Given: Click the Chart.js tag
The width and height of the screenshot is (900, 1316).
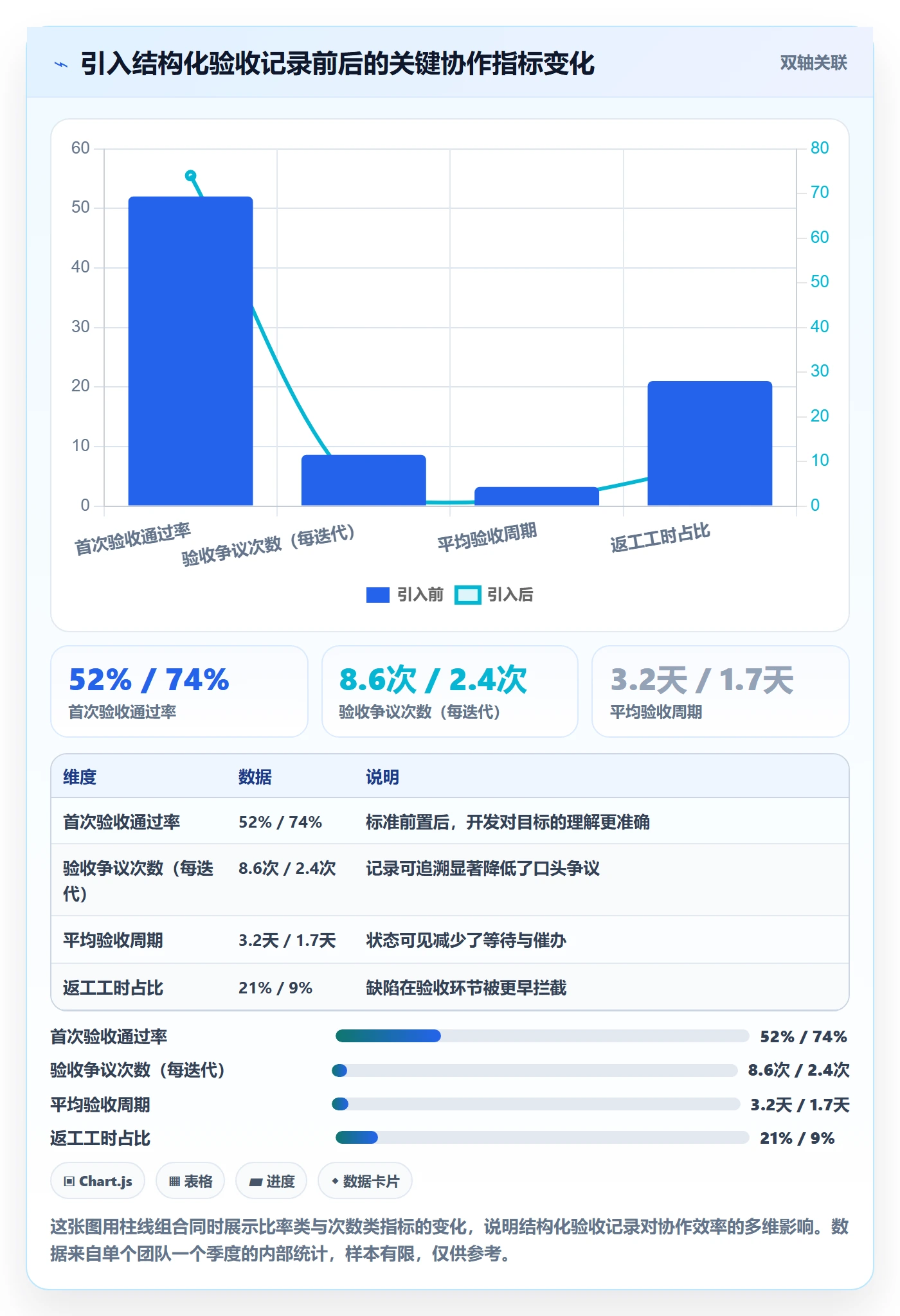Looking at the screenshot, I should [98, 1181].
